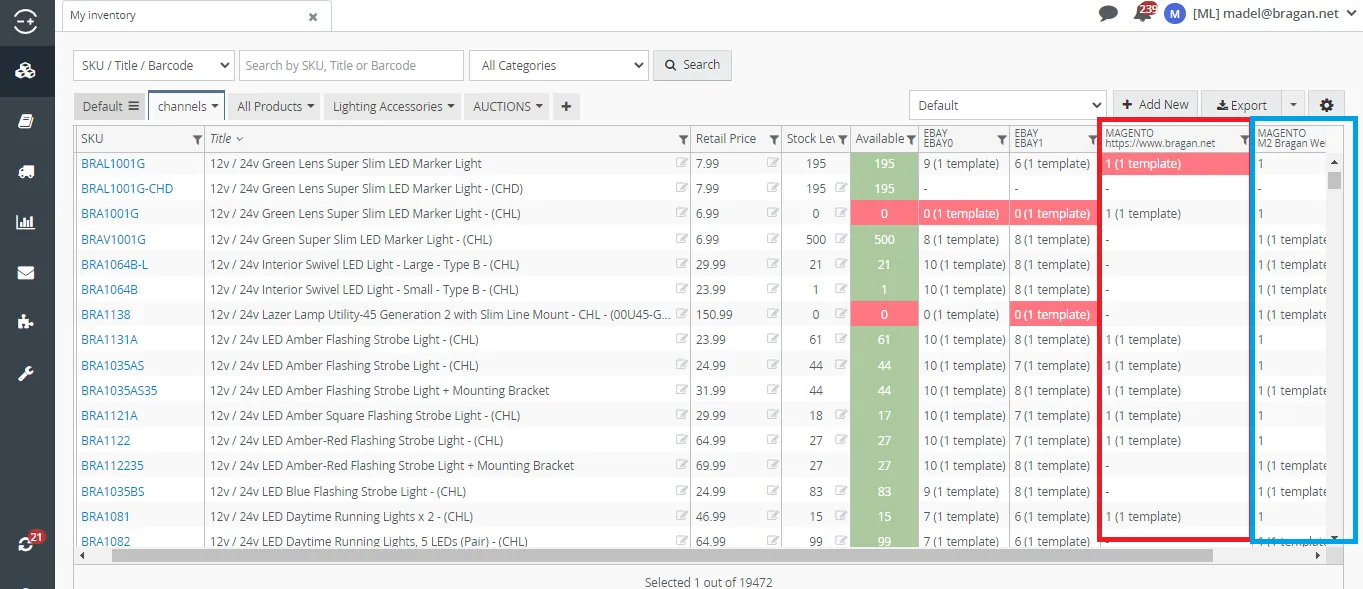Edit title of BRAL1001G row
The image size is (1363, 589).
[x=682, y=163]
